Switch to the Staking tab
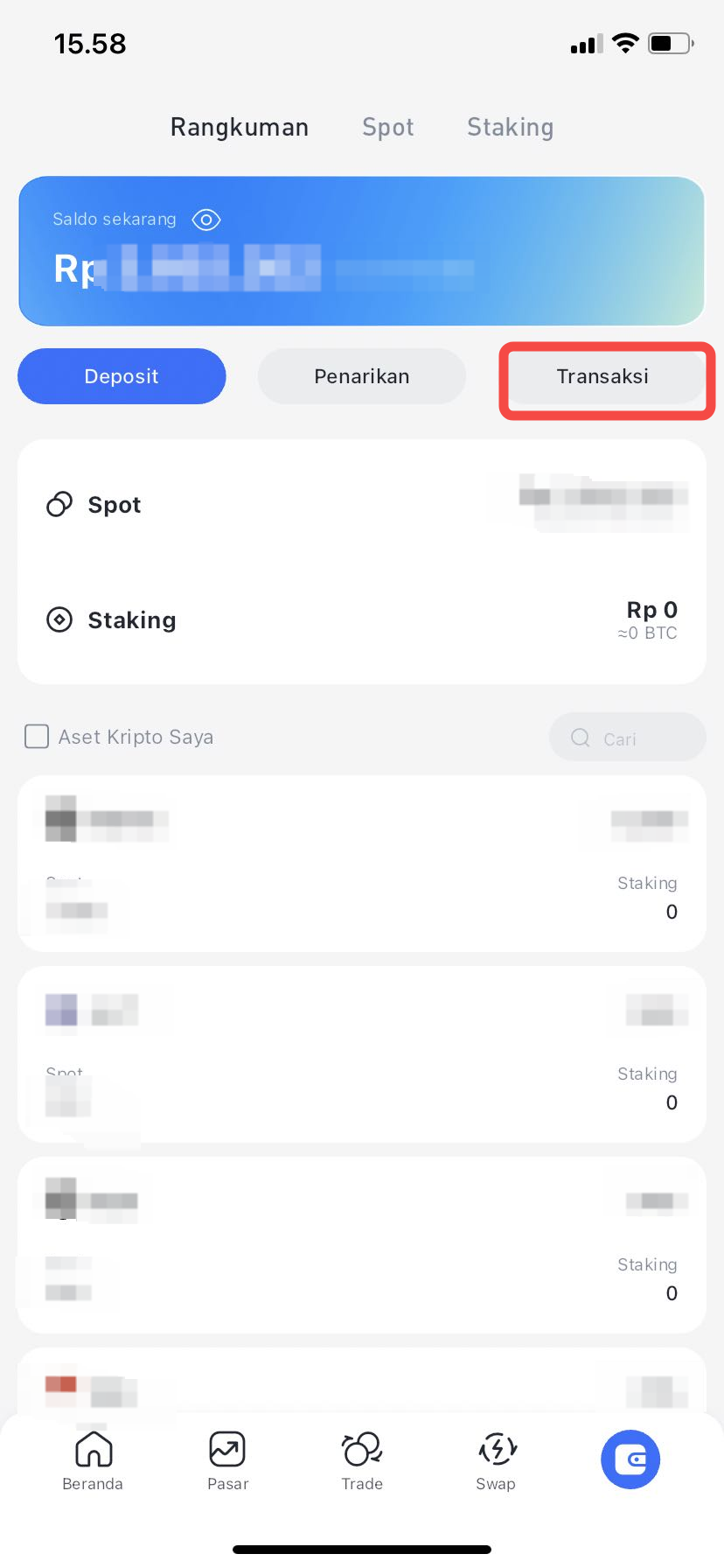This screenshot has width=724, height=1568. coord(510,127)
